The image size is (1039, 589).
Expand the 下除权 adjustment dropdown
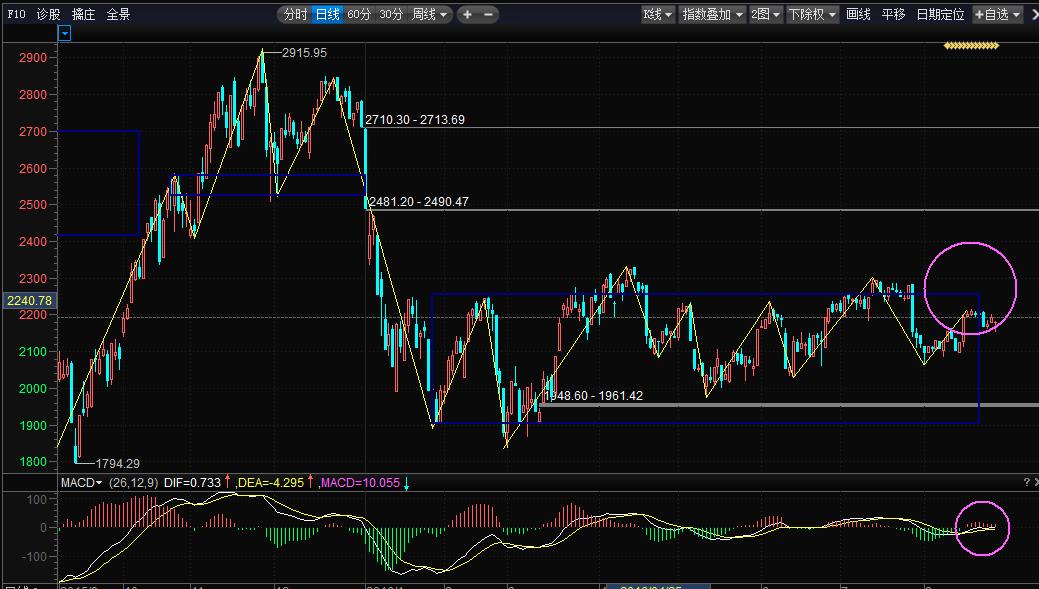812,14
